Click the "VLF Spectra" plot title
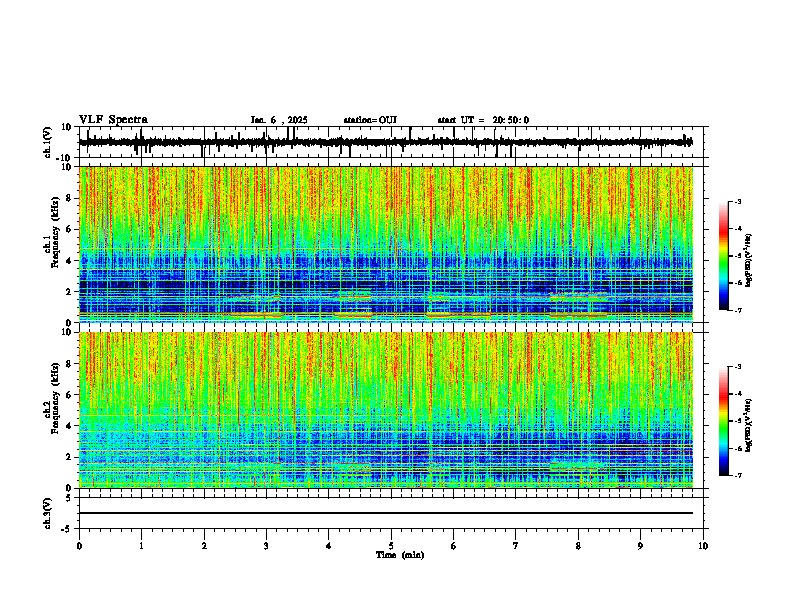Image resolution: width=792 pixels, height=612 pixels. pos(113,120)
